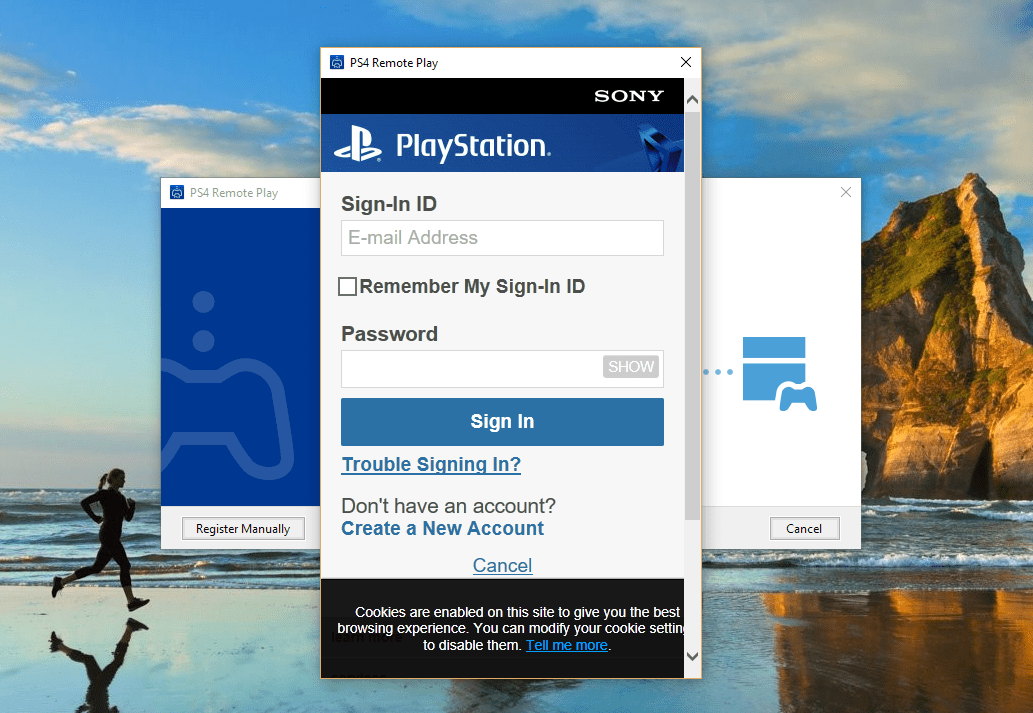Click the Sign-In ID label

[389, 204]
